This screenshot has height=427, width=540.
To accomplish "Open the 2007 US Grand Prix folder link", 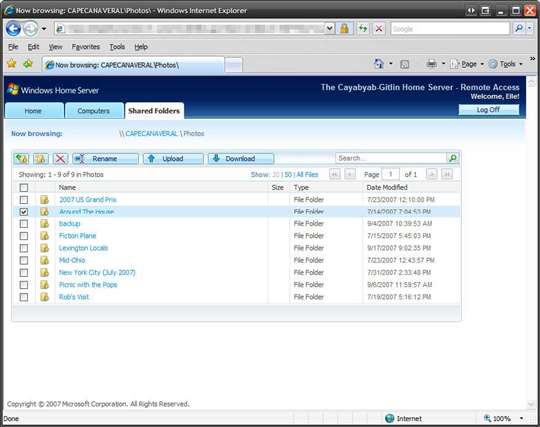I will point(88,200).
